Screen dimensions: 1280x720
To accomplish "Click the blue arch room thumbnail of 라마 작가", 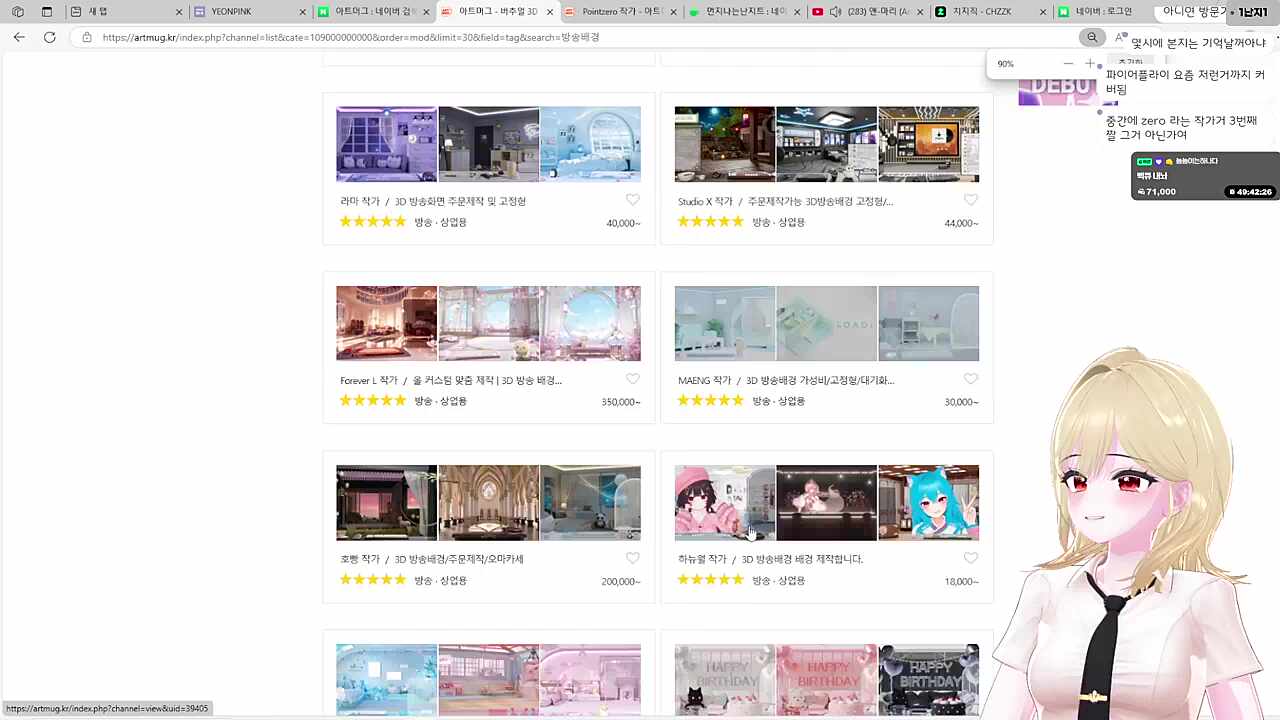I will click(590, 144).
